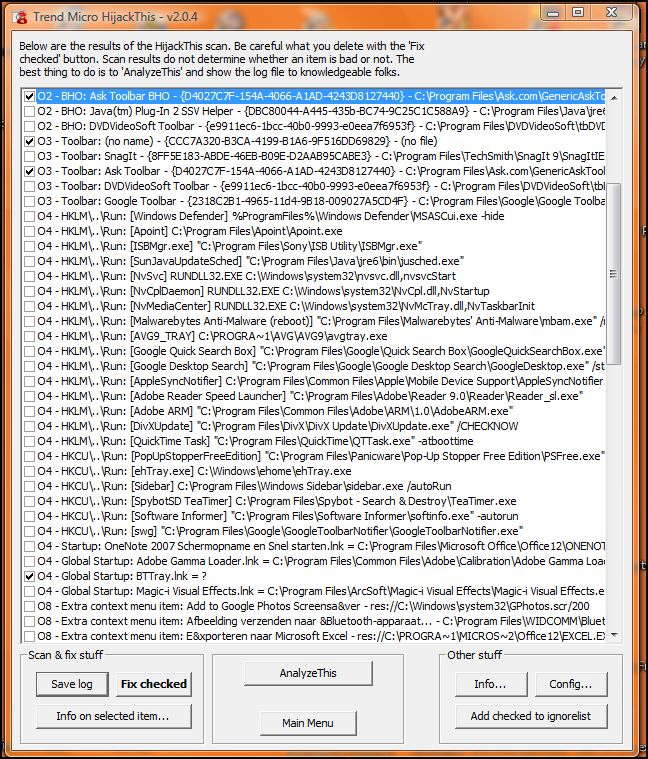The image size is (648, 759).
Task: Tick the Google Toolbar entry checkbox
Action: coord(30,201)
